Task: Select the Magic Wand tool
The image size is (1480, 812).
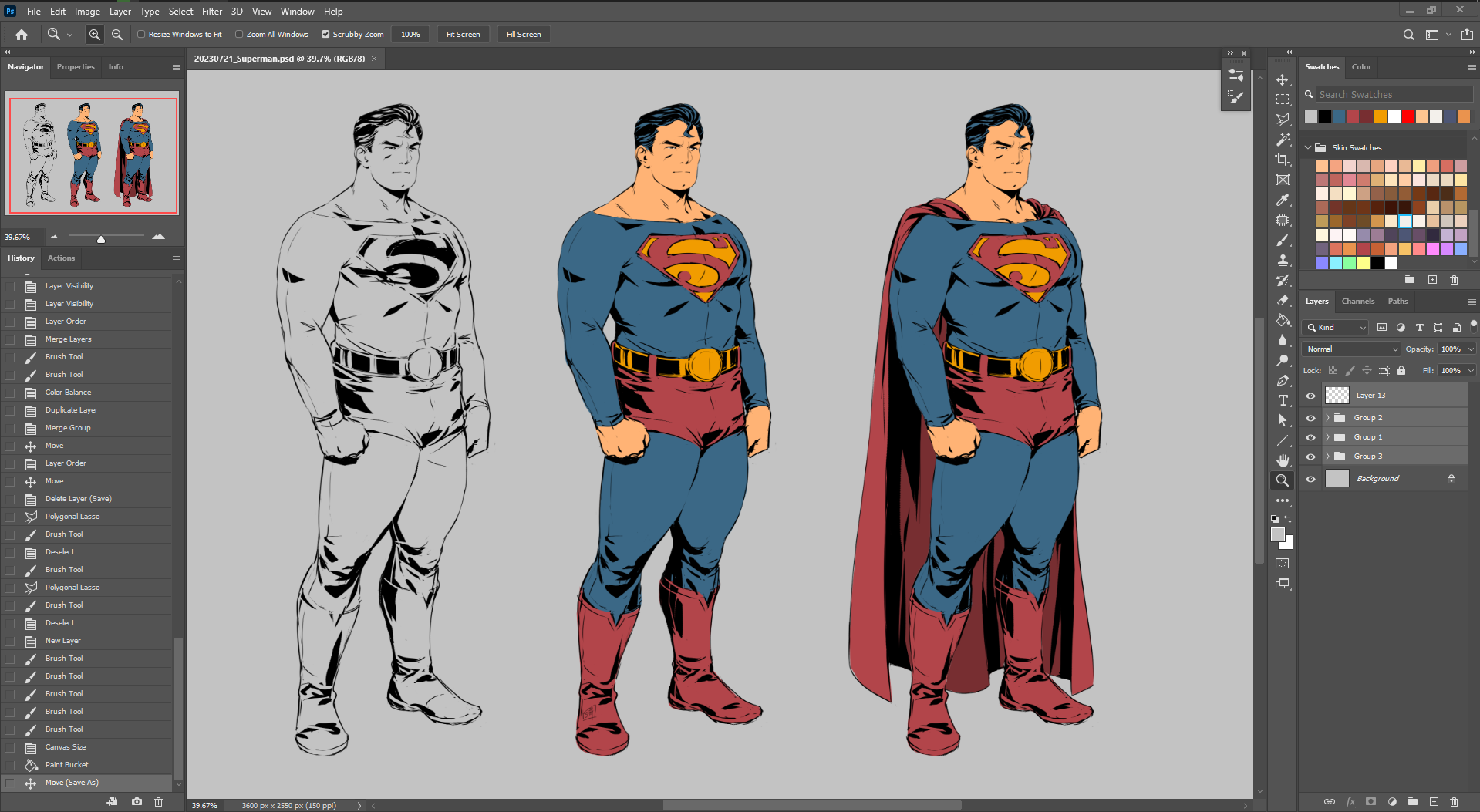Action: click(x=1282, y=140)
